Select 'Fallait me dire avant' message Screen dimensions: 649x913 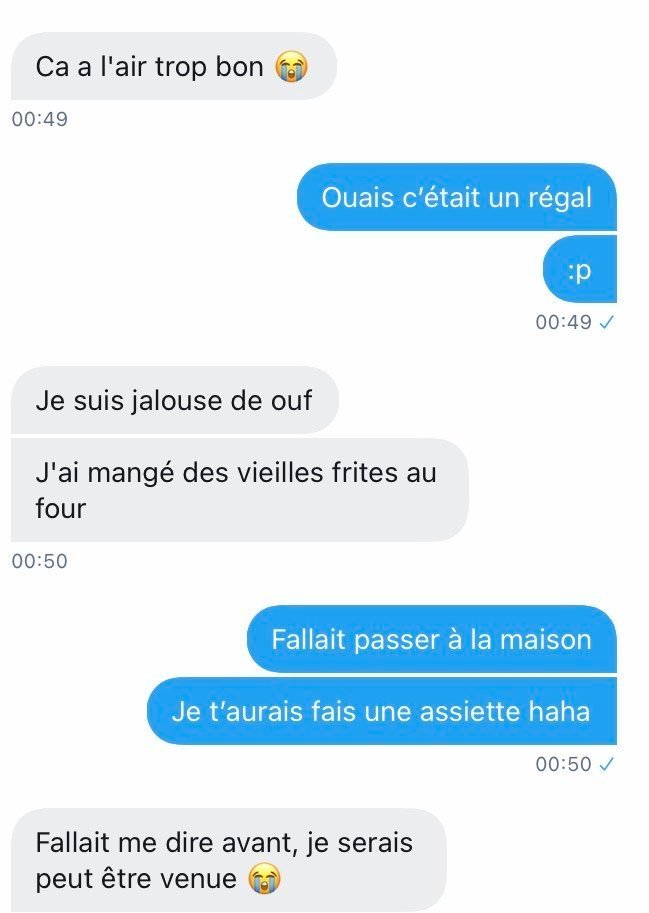[x=229, y=860]
